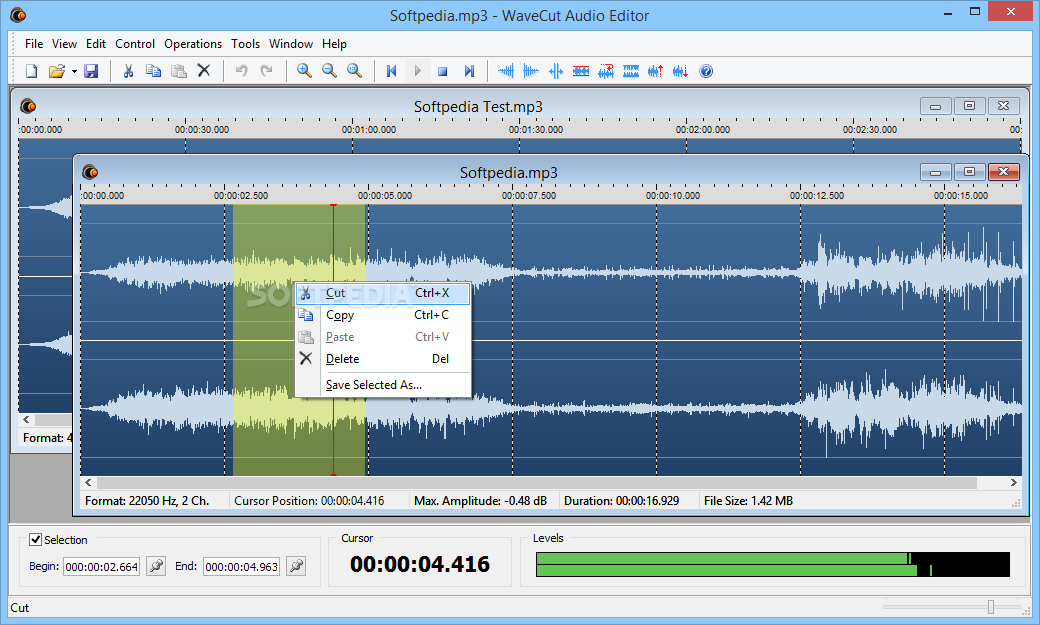The image size is (1040, 625).
Task: Choose Cut from the context menu
Action: [383, 293]
